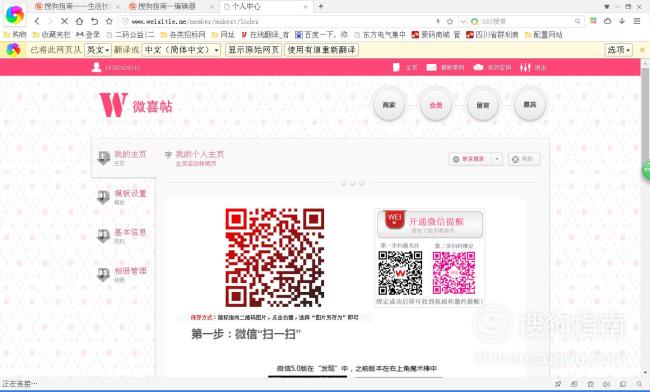Viewport: 650px width, 392px height.
Task: Stop loading the page with X button
Action: [x=64, y=21]
